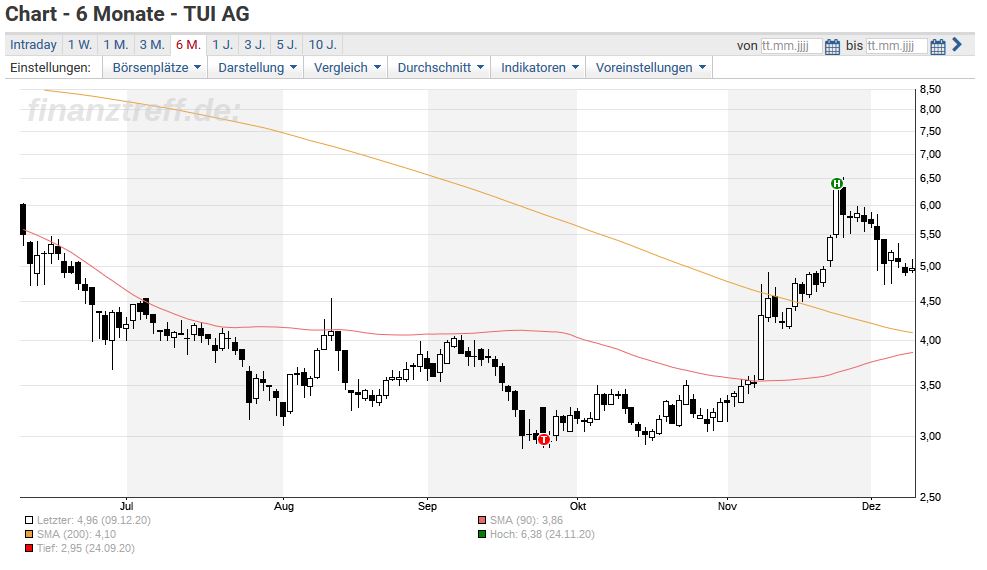The width and height of the screenshot is (987, 570).
Task: Click the 5,00 price axis label
Action: pos(930,266)
